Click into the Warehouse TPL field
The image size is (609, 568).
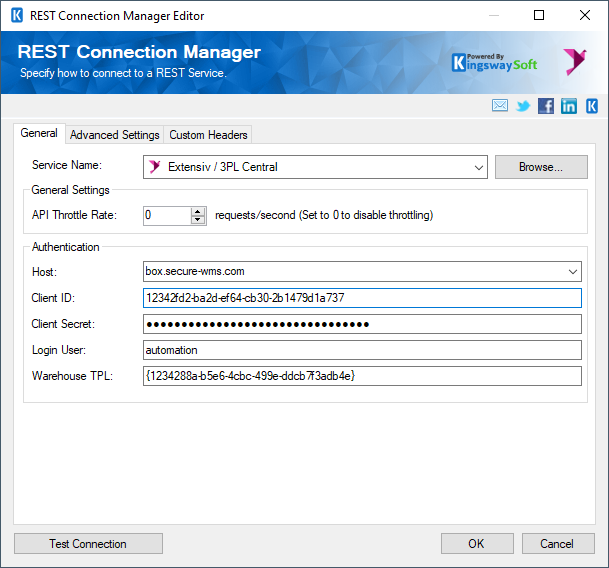(362, 376)
